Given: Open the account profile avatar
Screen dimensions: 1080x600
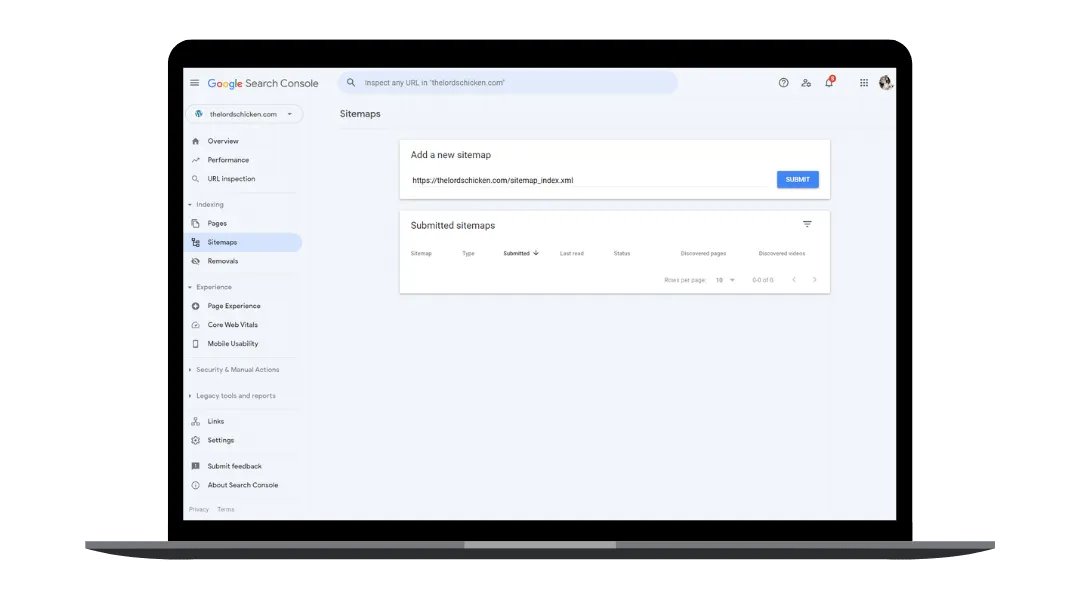Looking at the screenshot, I should pos(886,83).
